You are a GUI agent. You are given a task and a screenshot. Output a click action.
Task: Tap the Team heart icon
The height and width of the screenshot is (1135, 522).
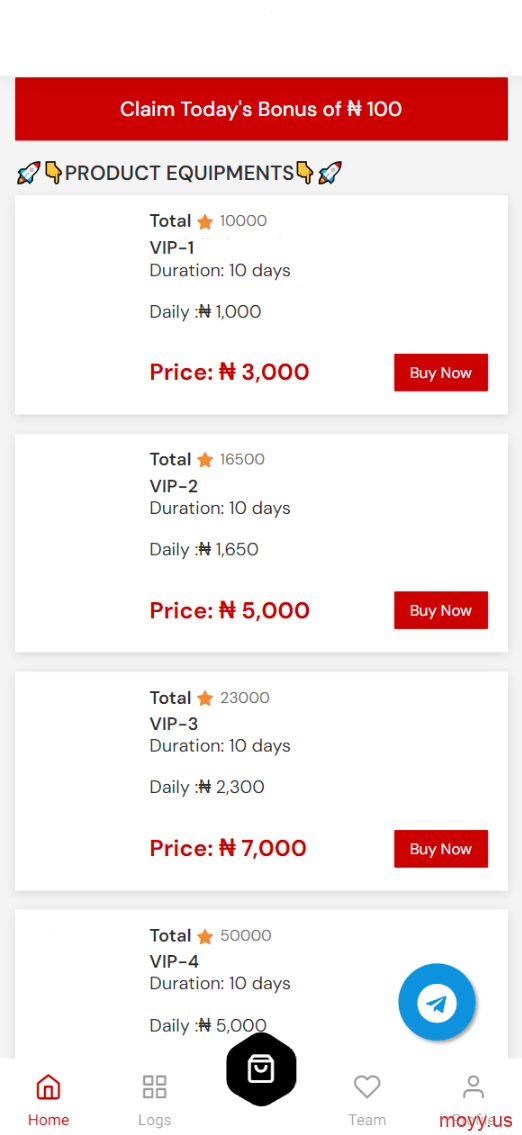coord(367,1087)
